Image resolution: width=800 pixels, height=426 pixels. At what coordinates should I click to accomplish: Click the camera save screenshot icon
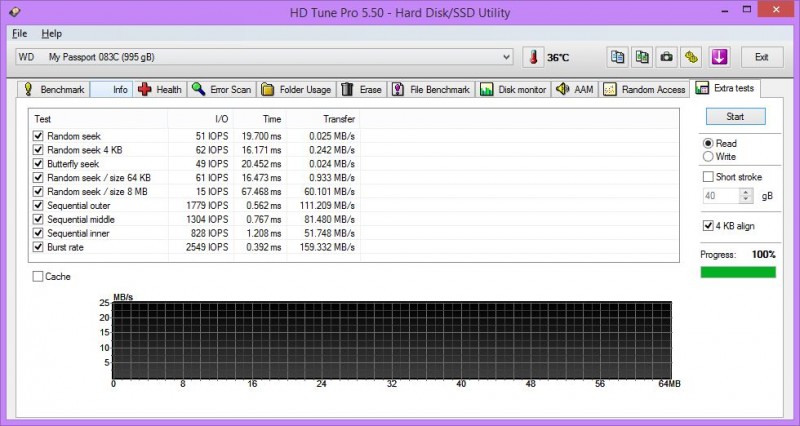pyautogui.click(x=666, y=57)
